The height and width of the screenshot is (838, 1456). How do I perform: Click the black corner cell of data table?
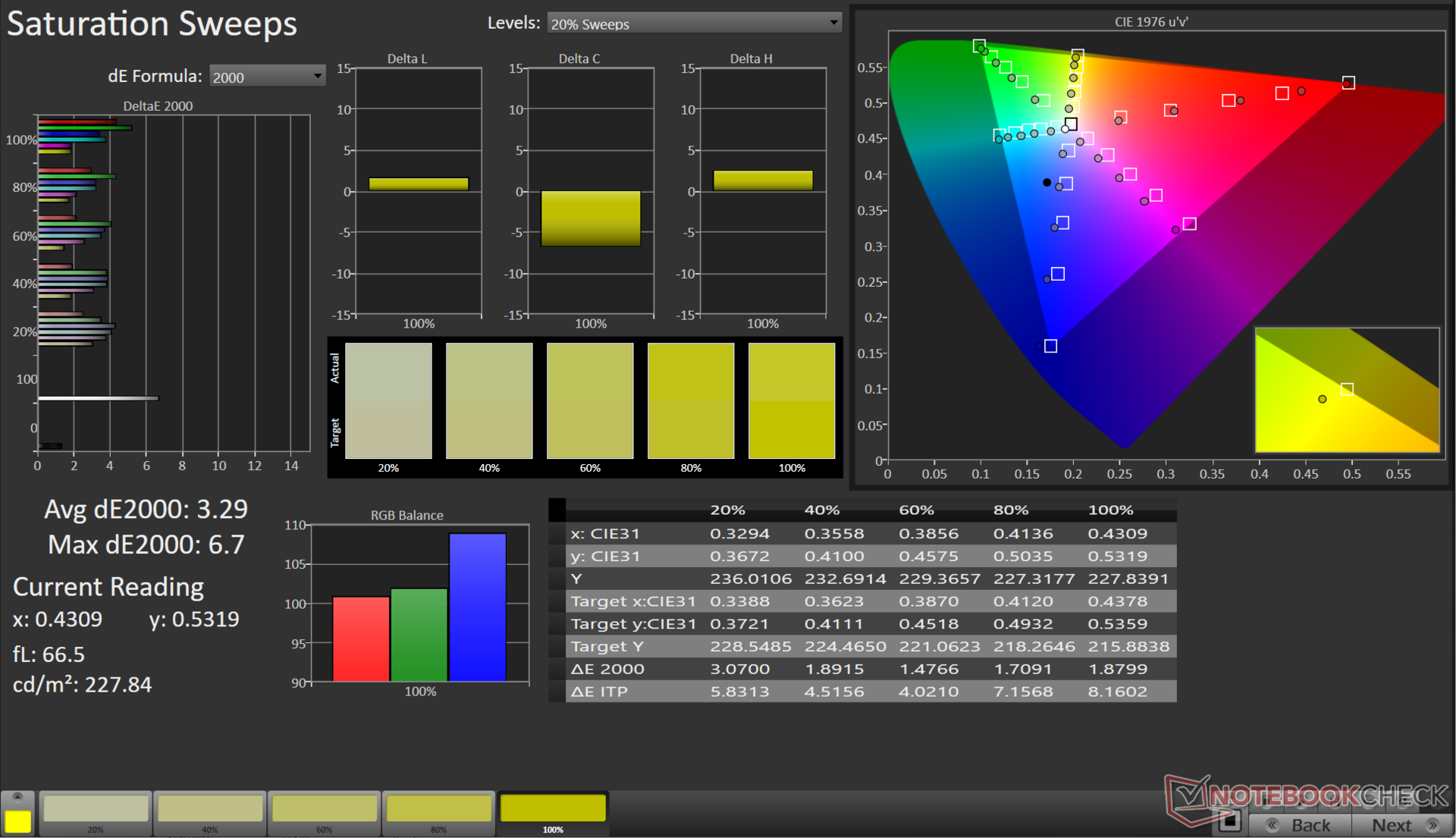(x=557, y=510)
